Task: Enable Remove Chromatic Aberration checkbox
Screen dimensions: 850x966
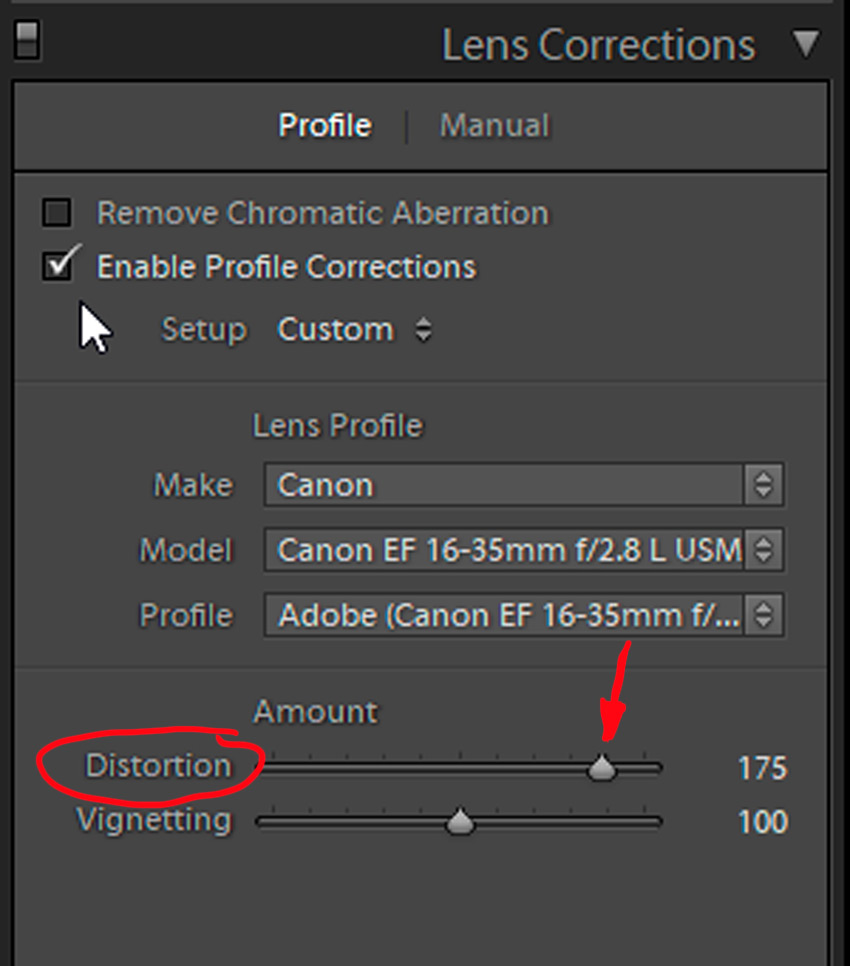Action: 58,212
